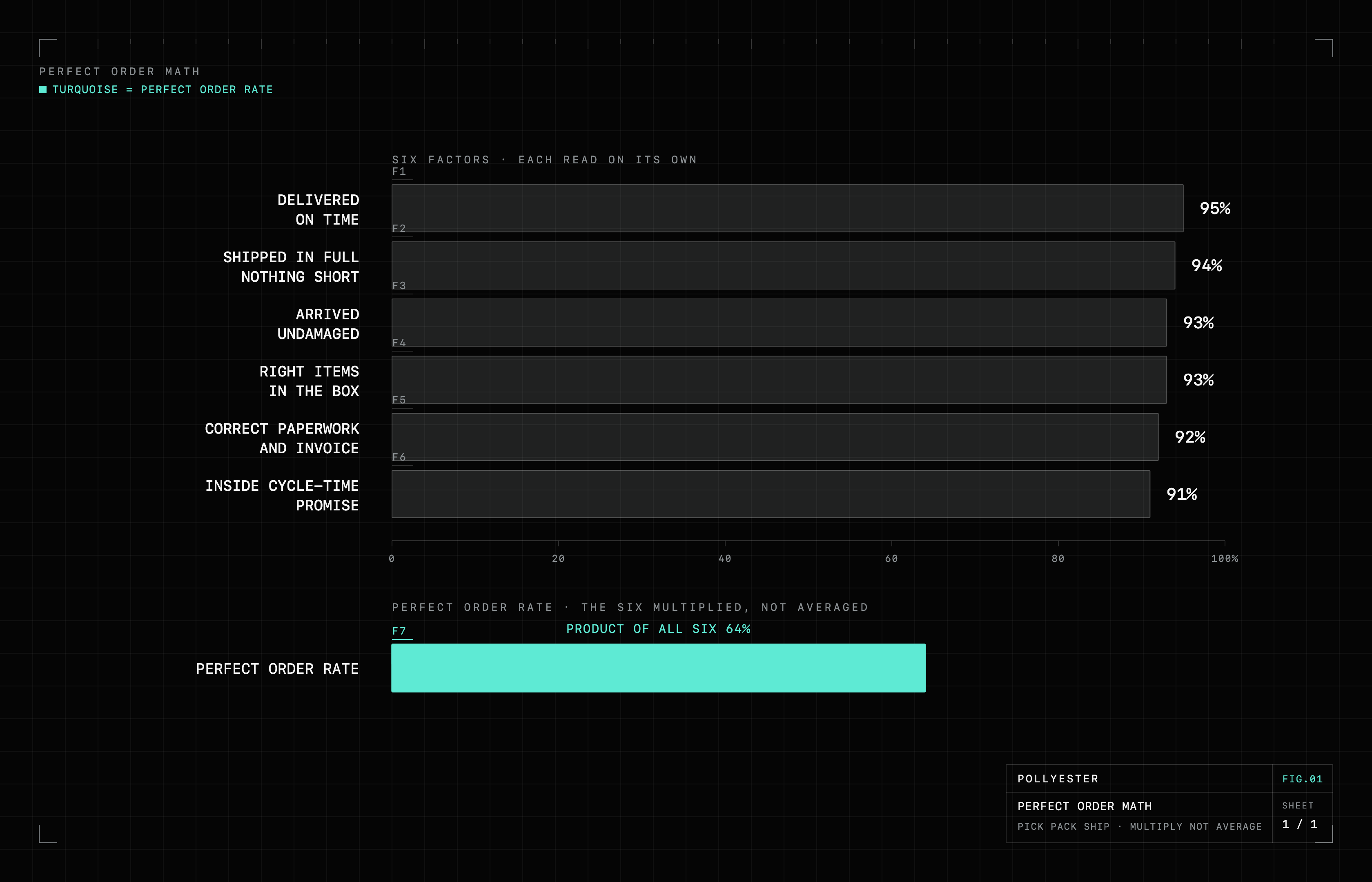Click the 'RIGHT ITEMS IN THE BOX' label
This screenshot has height=882, width=1372.
(x=309, y=381)
